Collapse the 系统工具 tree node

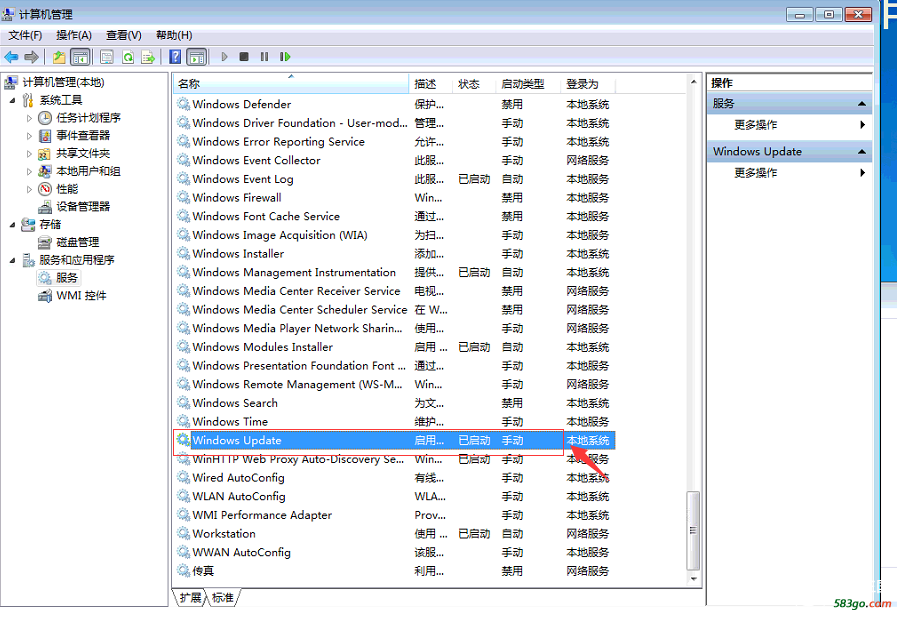tap(13, 101)
